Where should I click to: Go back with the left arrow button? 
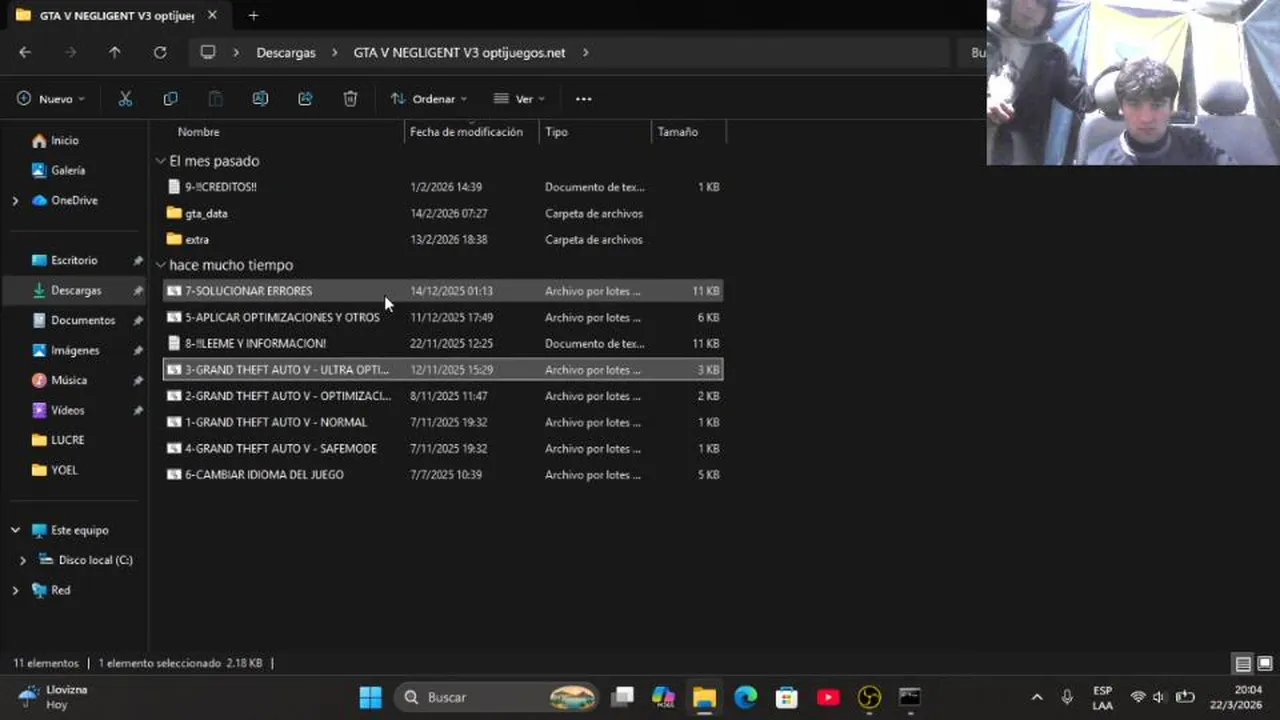25,53
